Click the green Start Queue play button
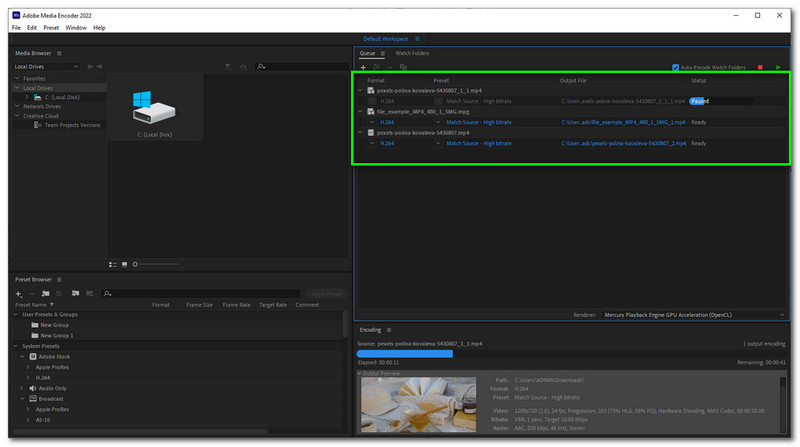The width and height of the screenshot is (800, 447). [779, 67]
